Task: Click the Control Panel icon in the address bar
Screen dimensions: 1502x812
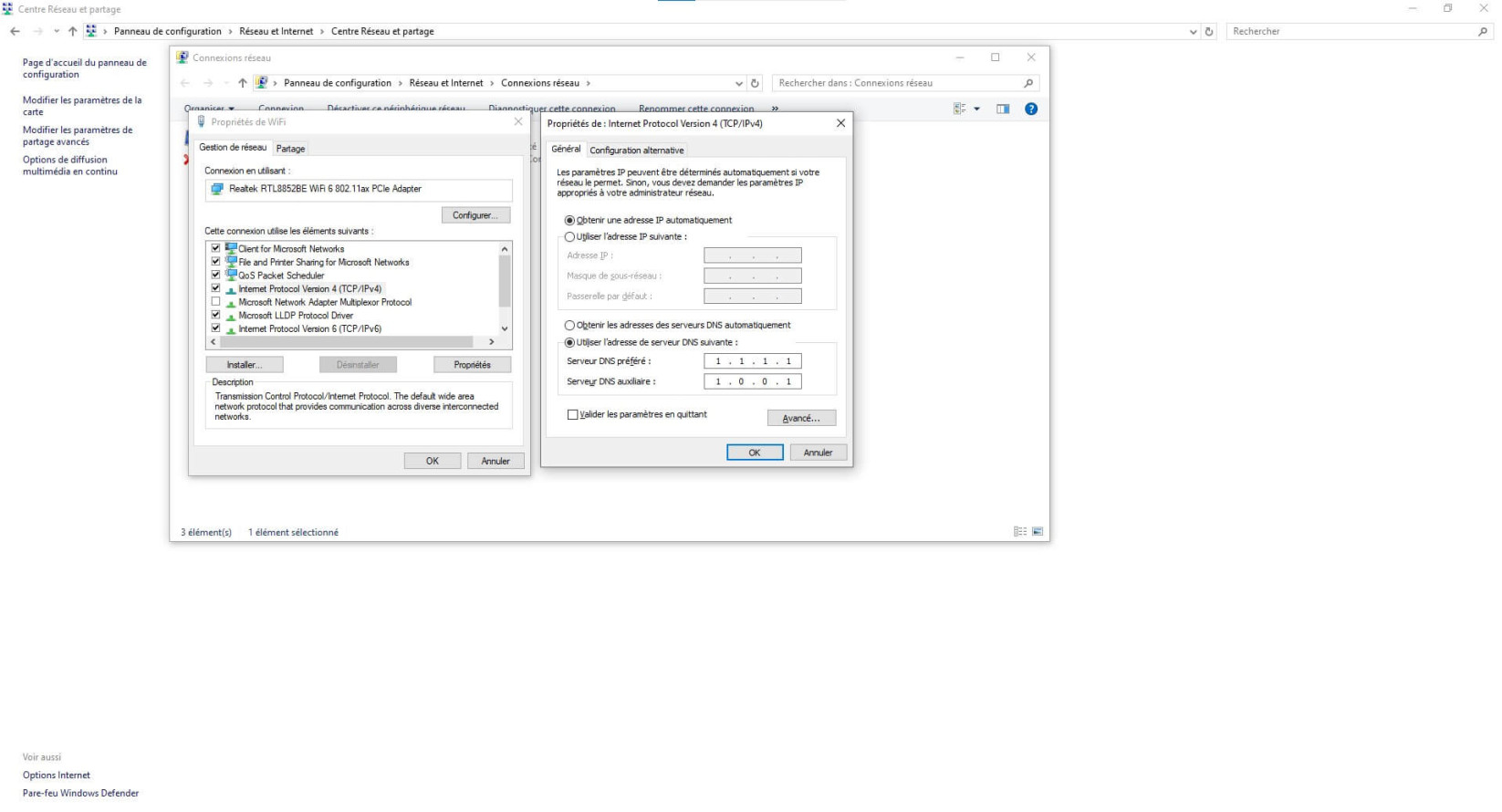Action: (x=91, y=31)
